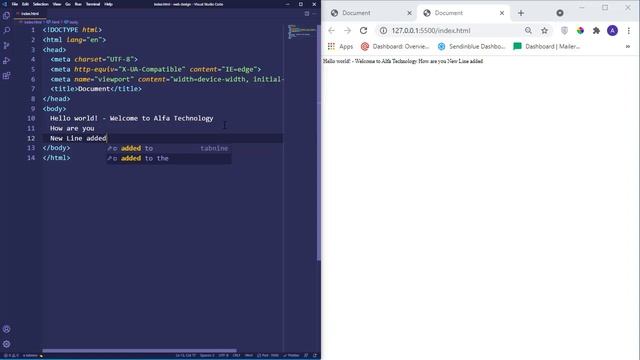
Task: Show more bookmarks with the double chevron
Action: click(628, 47)
